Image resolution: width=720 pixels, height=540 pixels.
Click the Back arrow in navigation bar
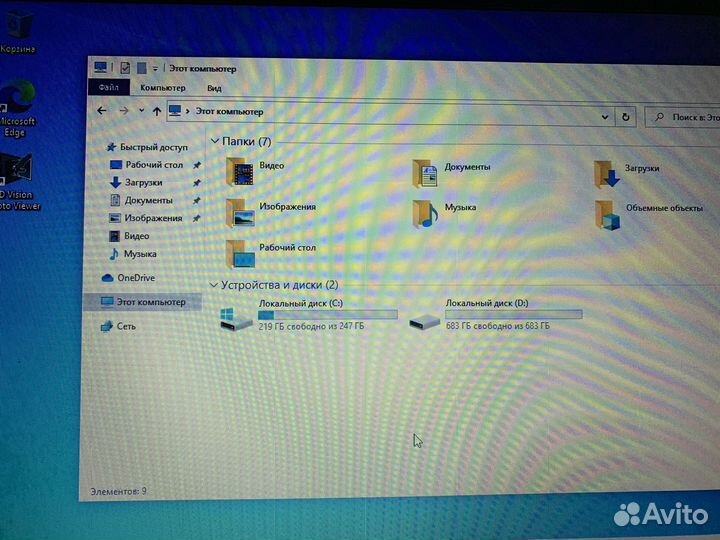point(102,110)
